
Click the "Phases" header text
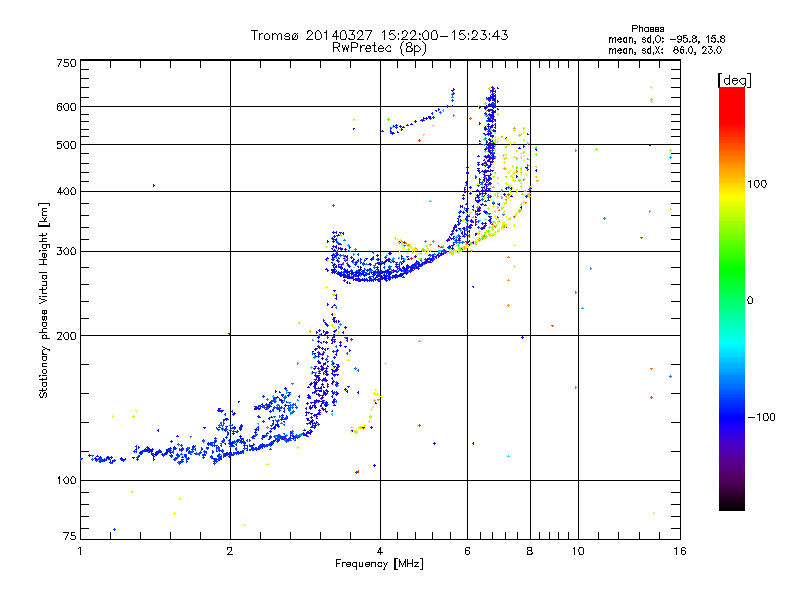point(647,29)
